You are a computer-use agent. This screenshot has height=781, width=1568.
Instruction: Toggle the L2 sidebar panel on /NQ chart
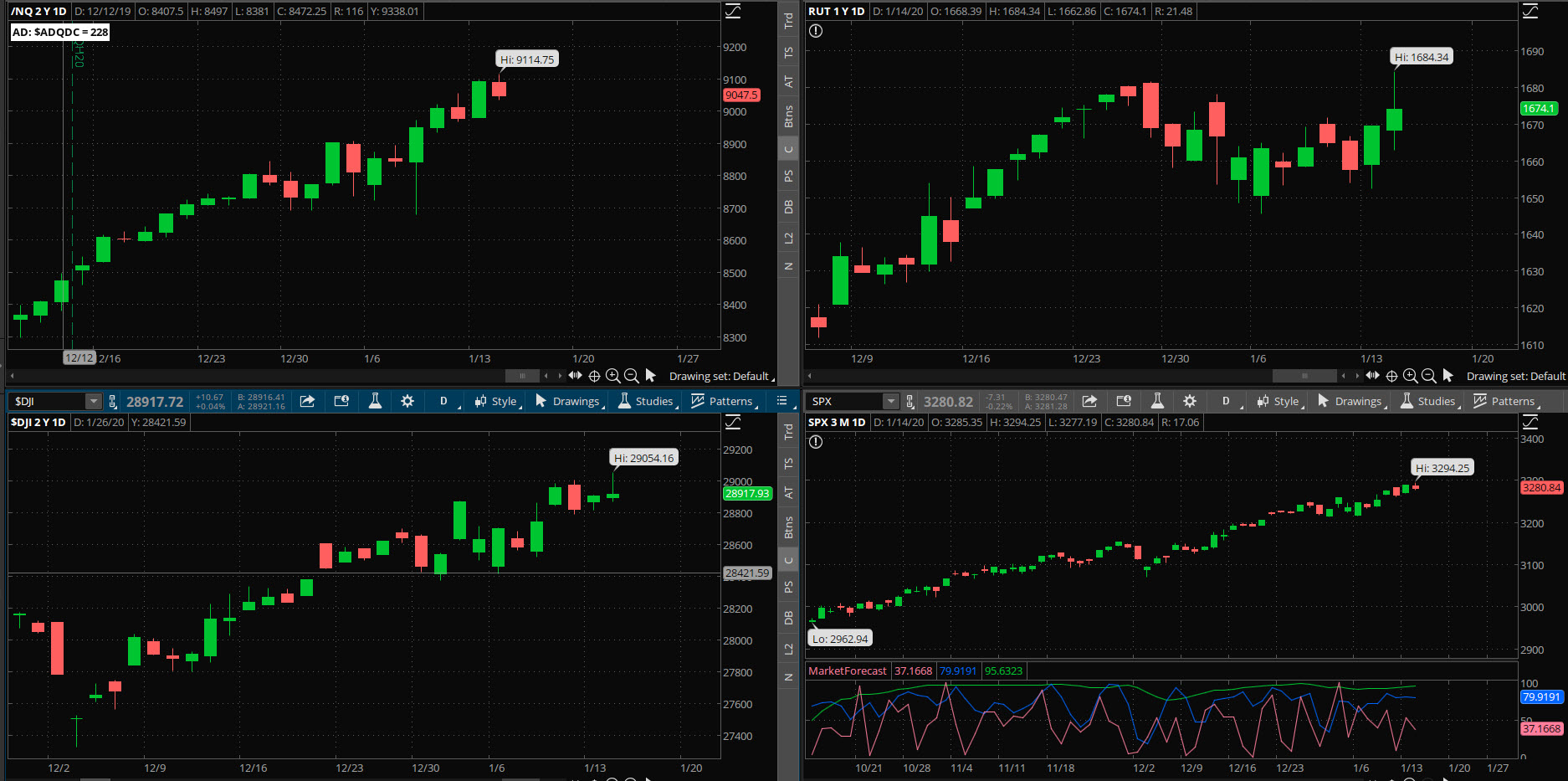788,239
